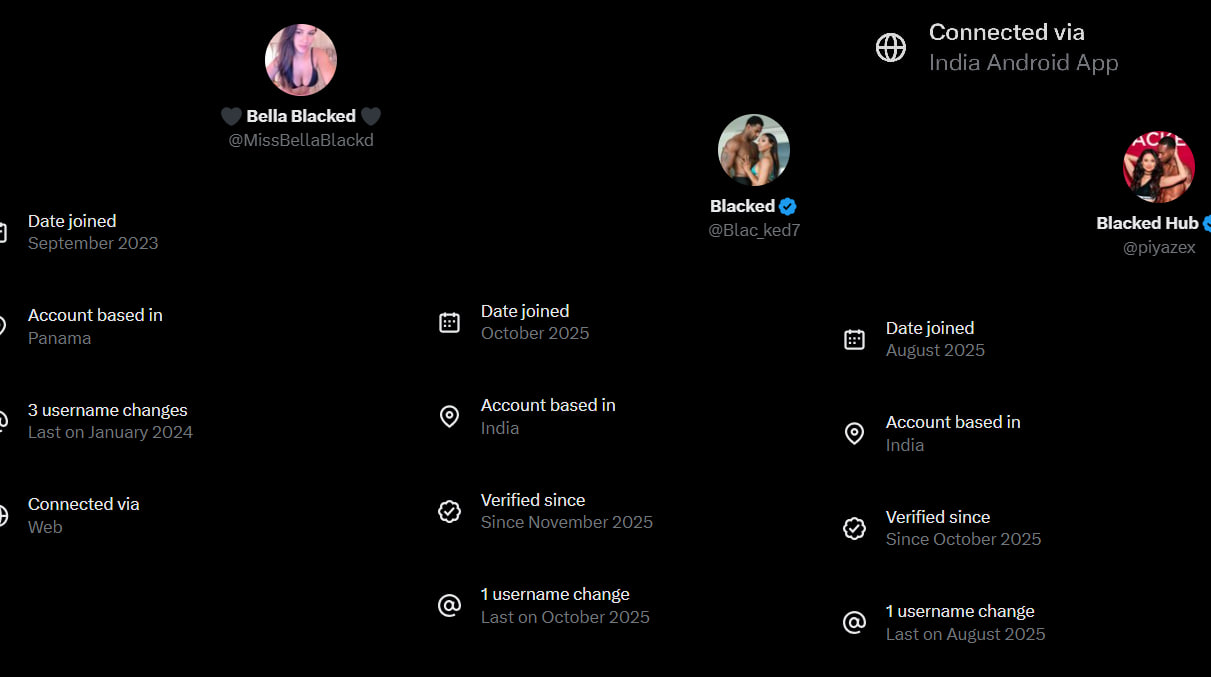Click the blue verified checkmark next to Blacked

[x=788, y=206]
